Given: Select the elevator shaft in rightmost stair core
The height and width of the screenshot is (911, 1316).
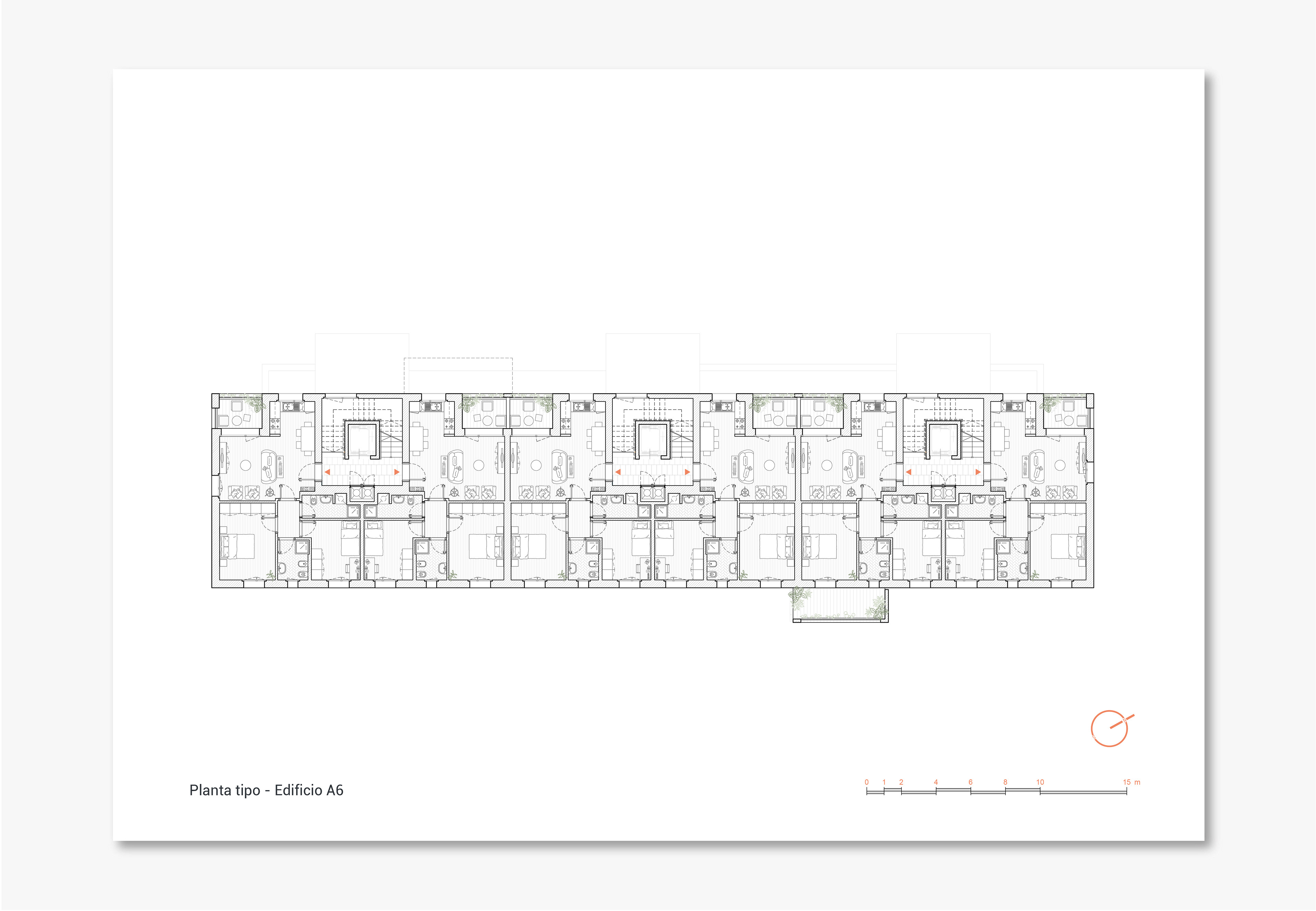Looking at the screenshot, I should pos(942,440).
